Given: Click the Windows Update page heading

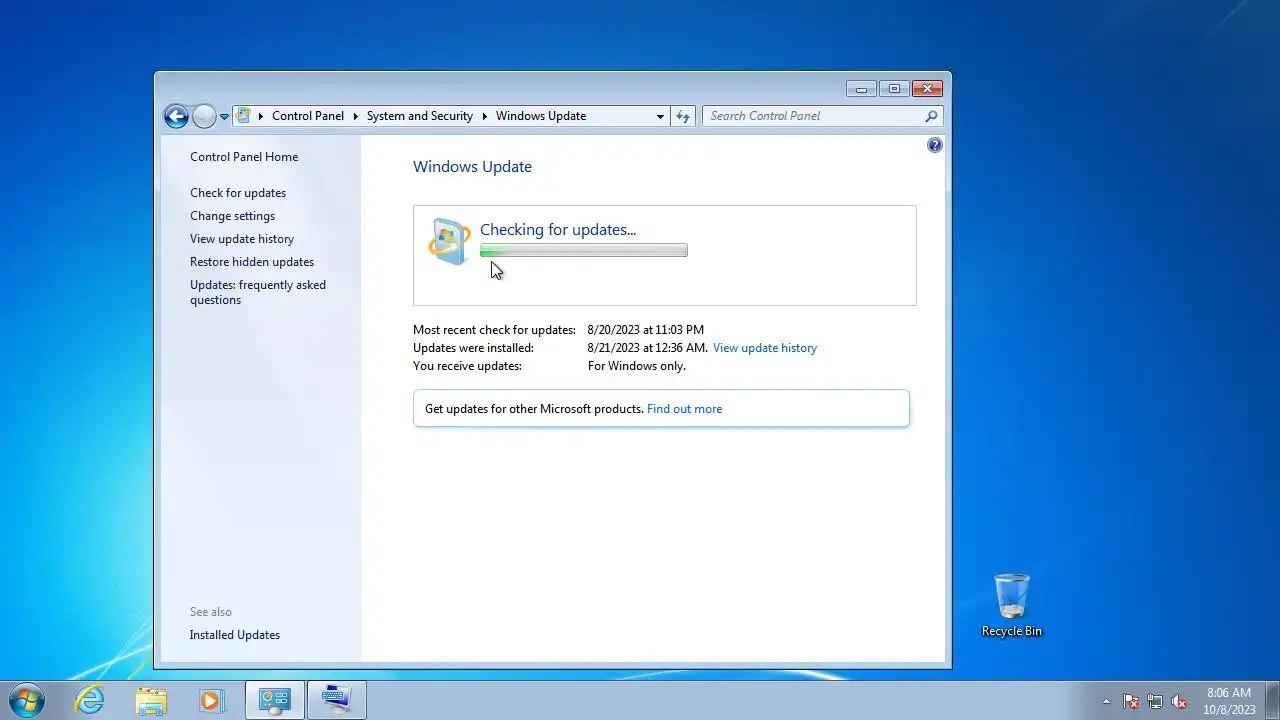Looking at the screenshot, I should coord(472,167).
